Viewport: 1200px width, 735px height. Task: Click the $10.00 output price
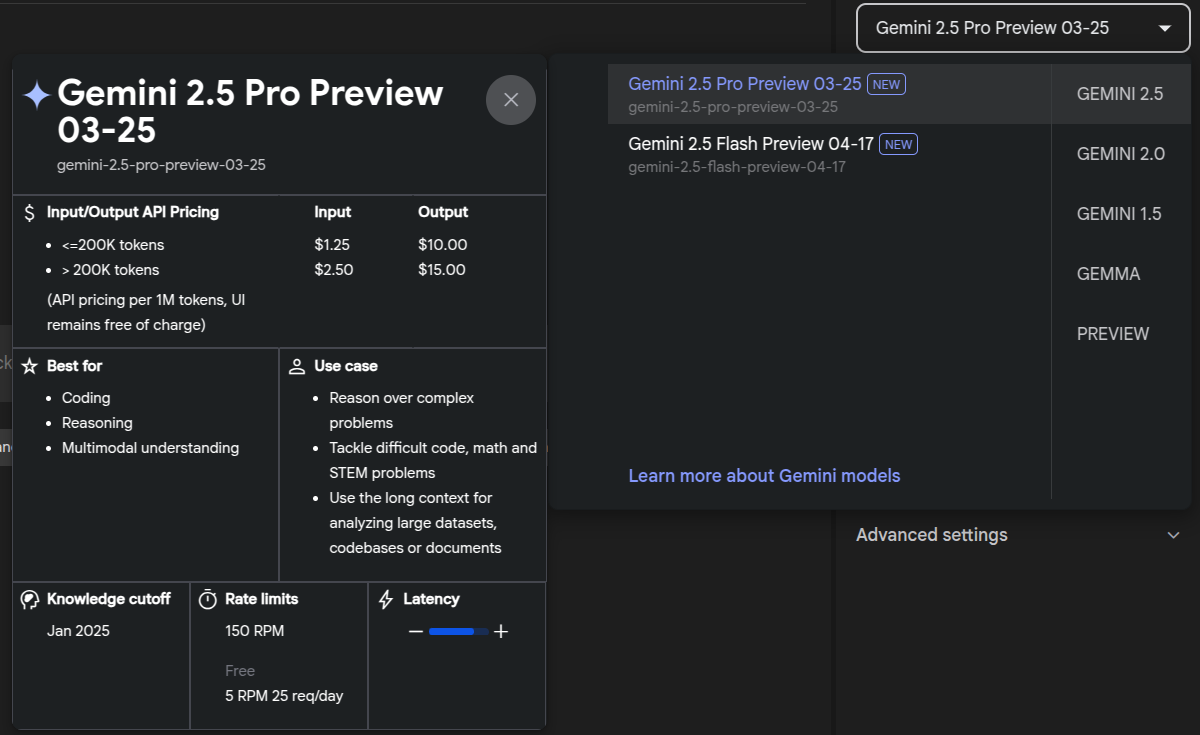pos(442,245)
